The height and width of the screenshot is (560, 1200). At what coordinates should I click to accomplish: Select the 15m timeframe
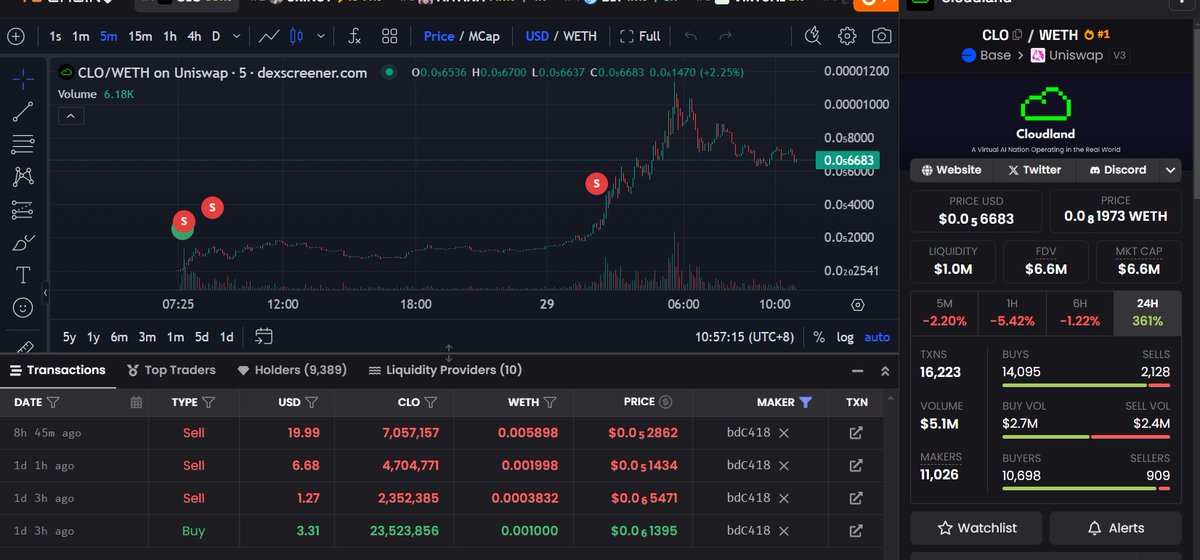coord(140,36)
